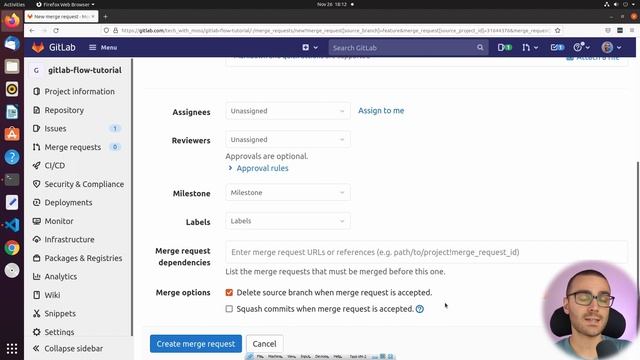
Task: Open the Reviewers dropdown
Action: [x=288, y=140]
